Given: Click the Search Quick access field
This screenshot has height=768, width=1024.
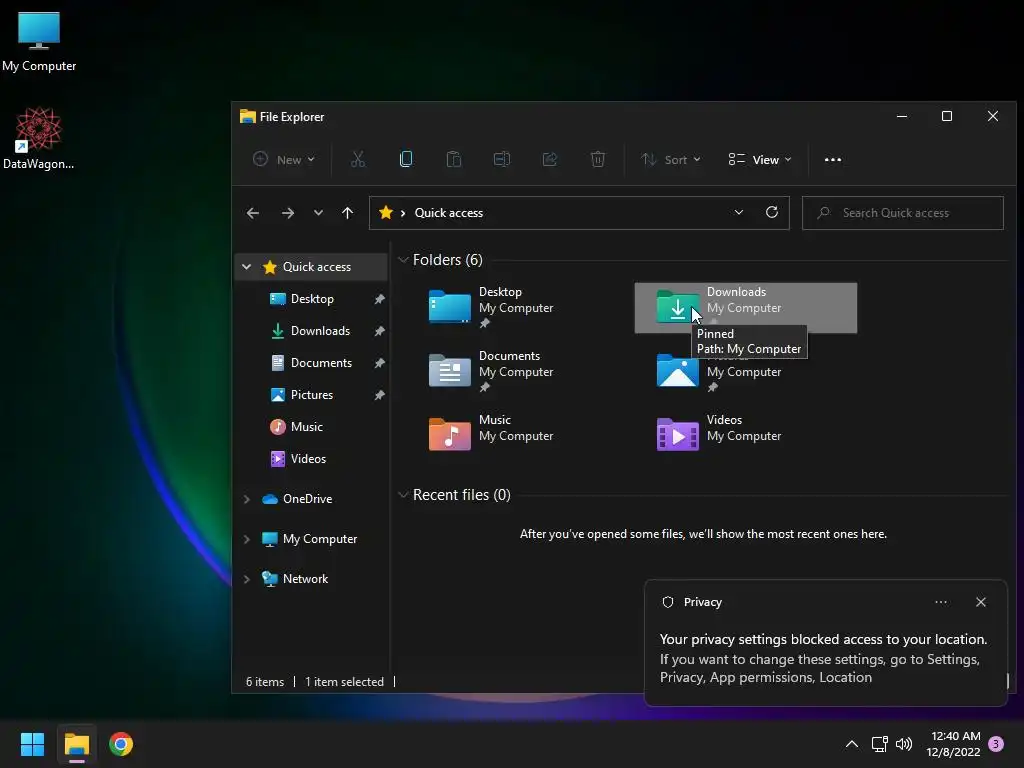Looking at the screenshot, I should (x=903, y=213).
